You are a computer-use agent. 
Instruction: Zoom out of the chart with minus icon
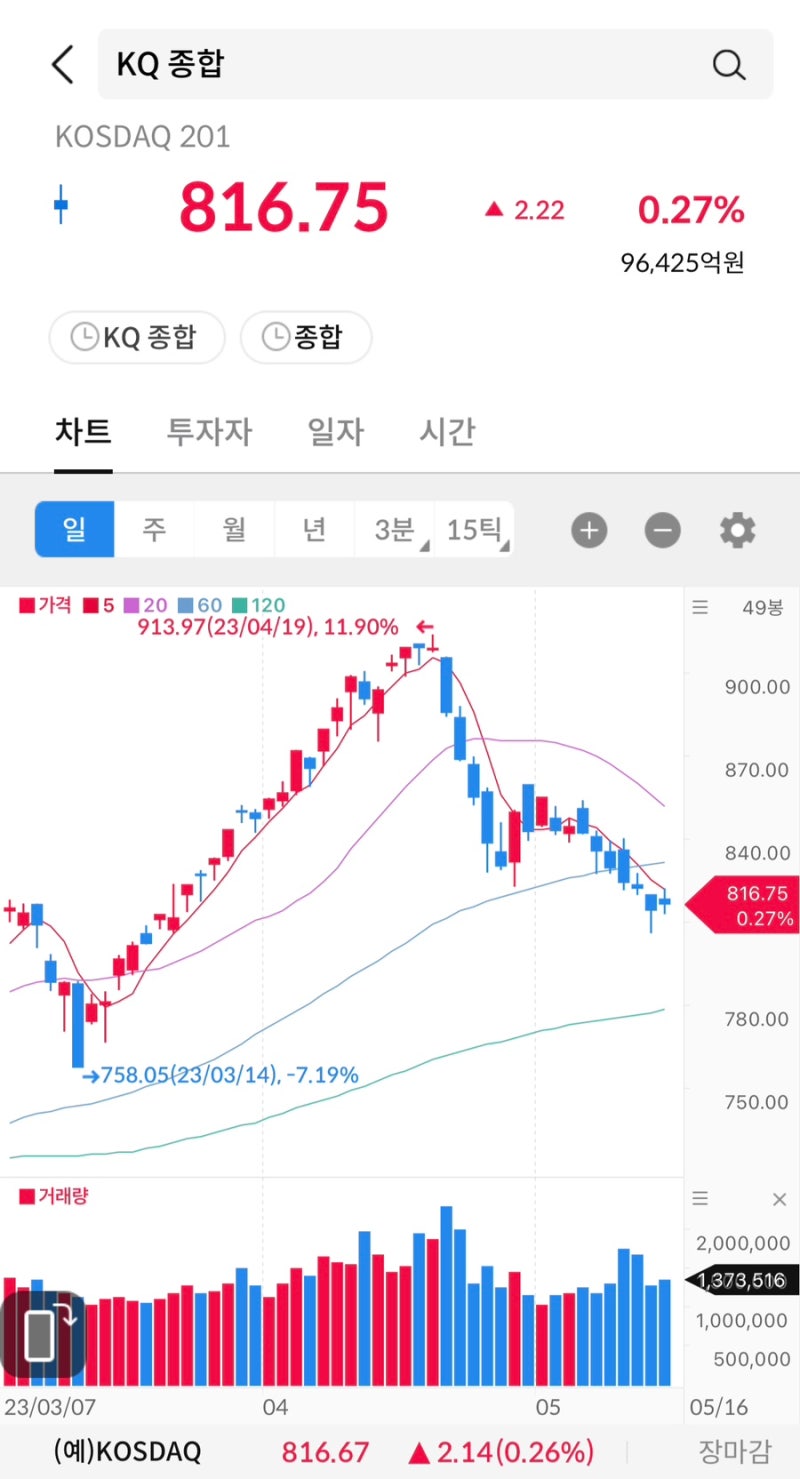click(x=661, y=530)
